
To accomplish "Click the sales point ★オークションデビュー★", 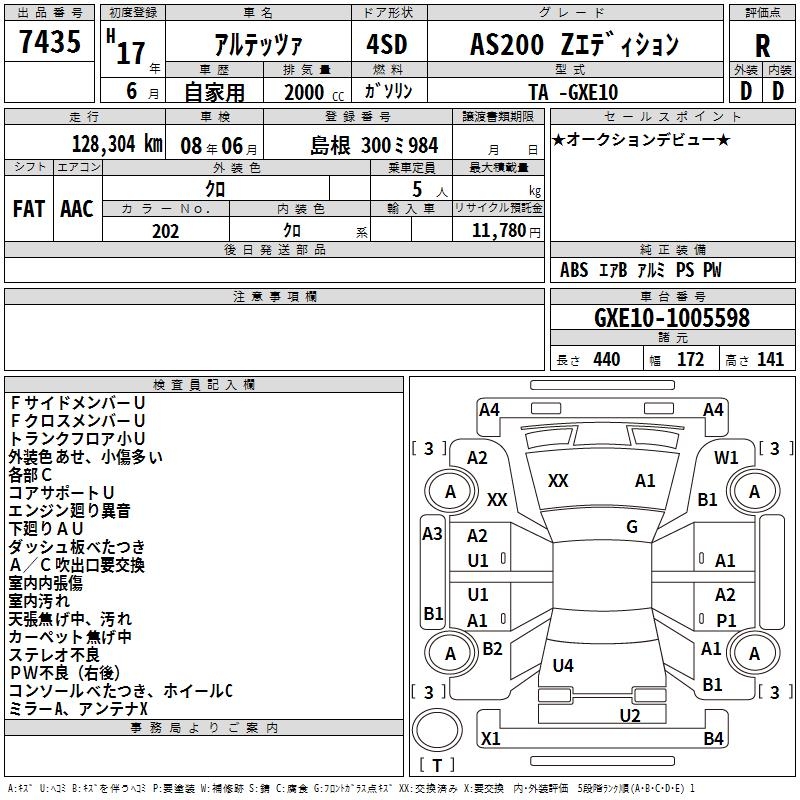I will tap(641, 139).
